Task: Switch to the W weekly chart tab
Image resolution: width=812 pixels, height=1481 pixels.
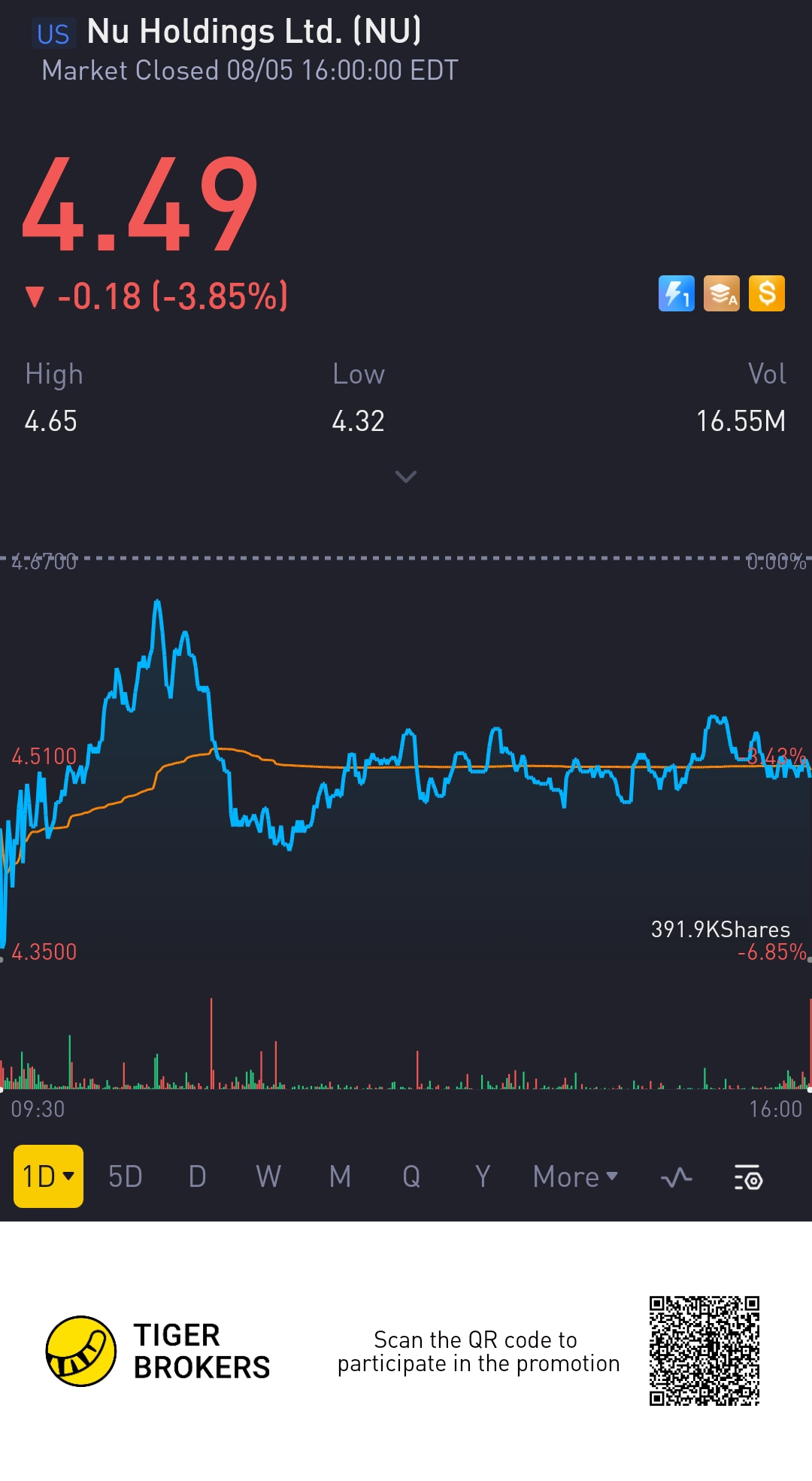Action: [268, 1176]
